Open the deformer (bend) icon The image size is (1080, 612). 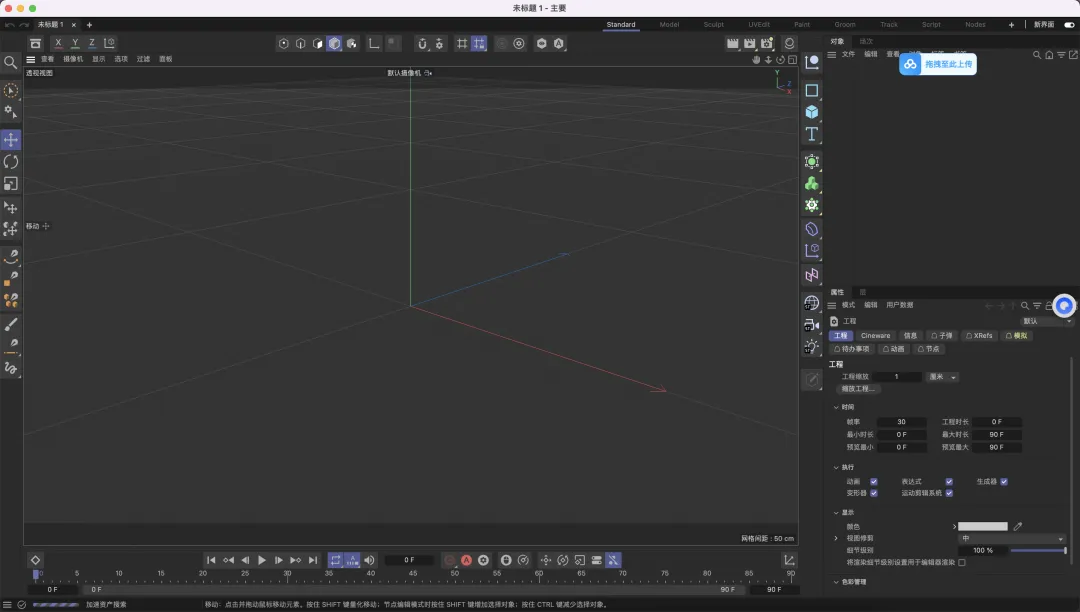(x=812, y=229)
